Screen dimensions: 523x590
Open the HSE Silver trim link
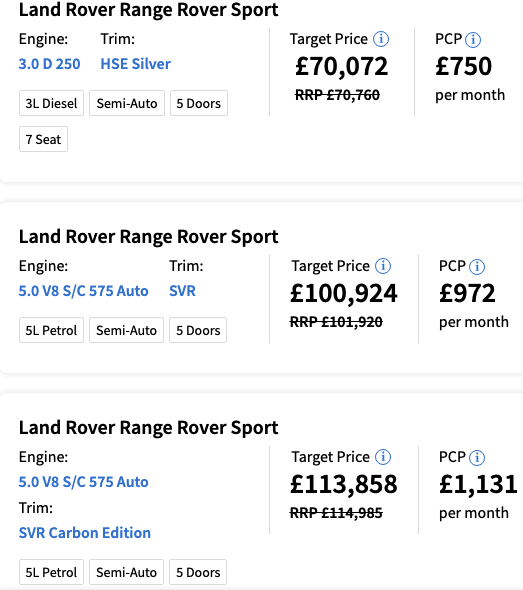[x=135, y=64]
